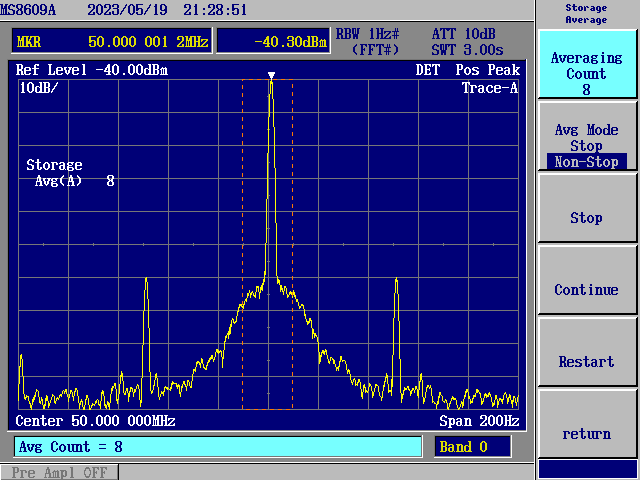Click the Span 200Hz text

pyautogui.click(x=479, y=421)
